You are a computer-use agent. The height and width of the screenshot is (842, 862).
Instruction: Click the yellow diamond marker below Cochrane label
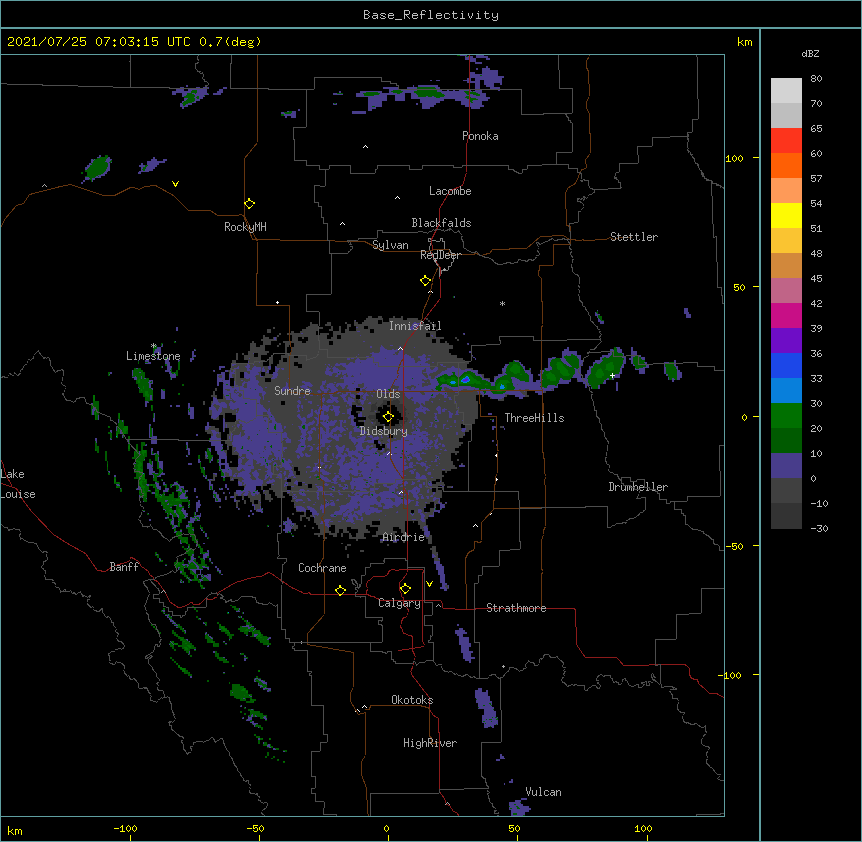(x=340, y=590)
